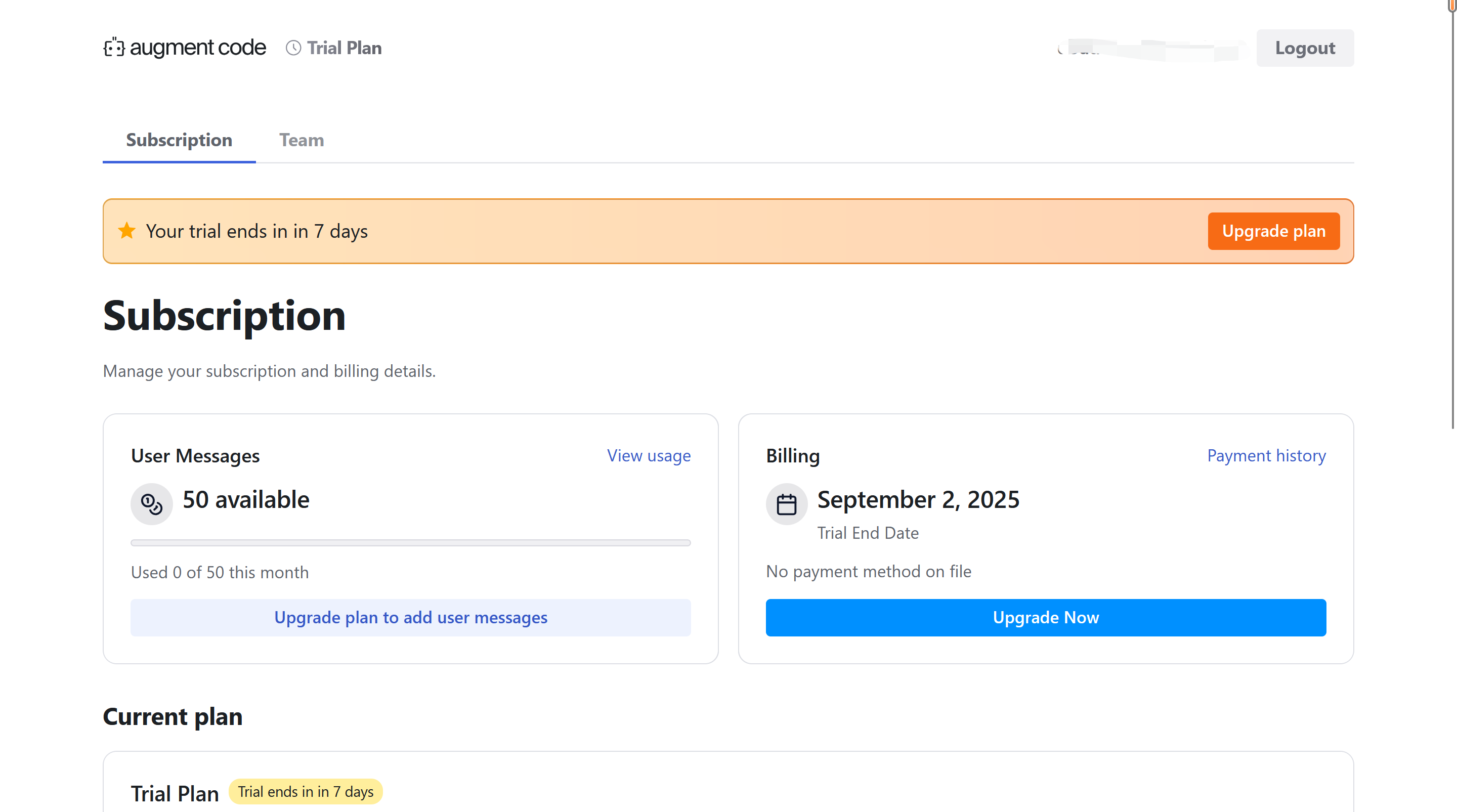Click the Trial Plan label in header
The image size is (1457, 812).
point(345,48)
